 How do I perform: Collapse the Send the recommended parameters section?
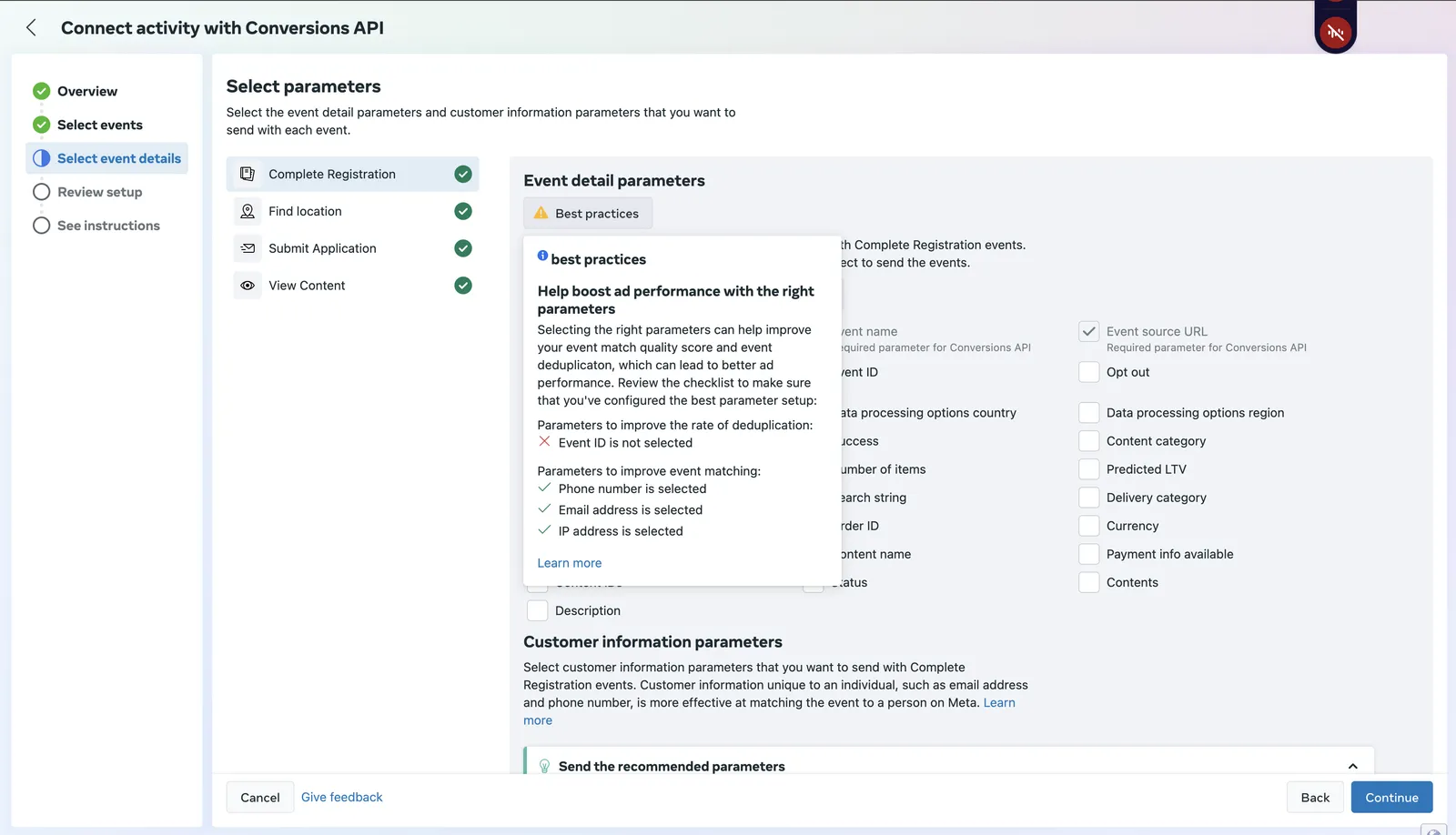point(1352,766)
